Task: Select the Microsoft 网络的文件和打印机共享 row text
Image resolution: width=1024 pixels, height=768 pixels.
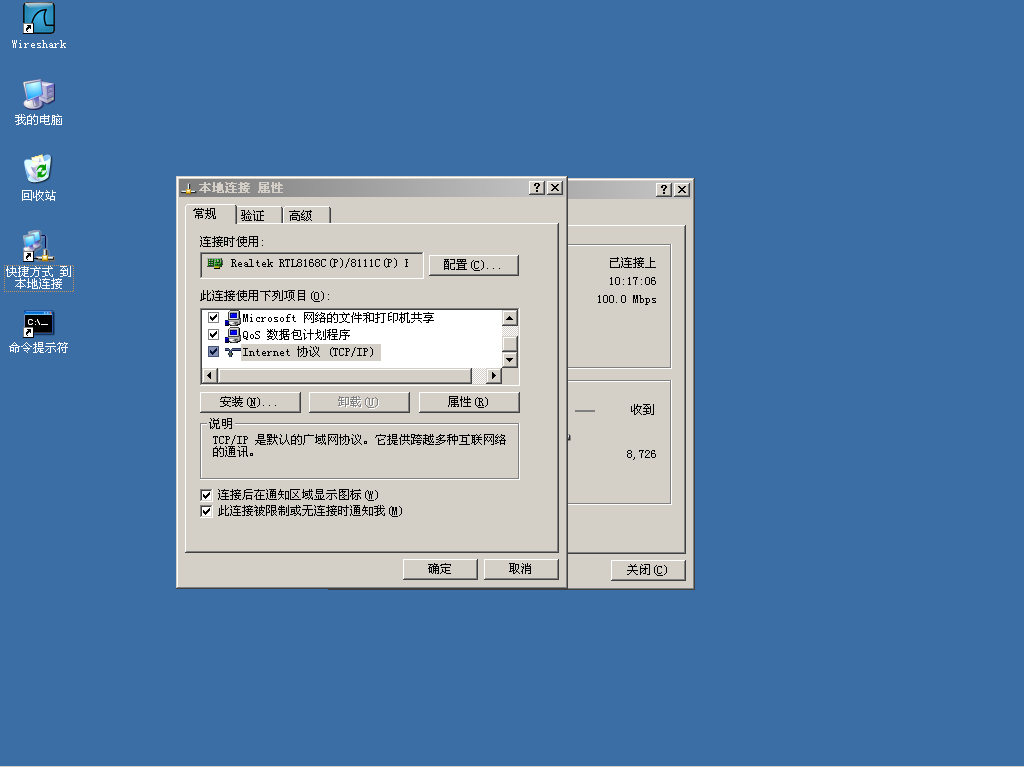Action: (338, 318)
